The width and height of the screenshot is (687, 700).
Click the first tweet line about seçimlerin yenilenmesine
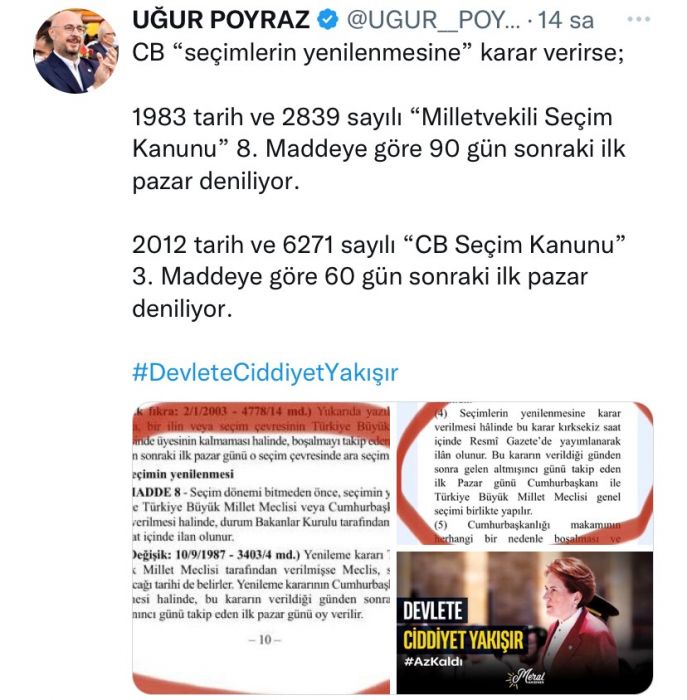pos(378,53)
